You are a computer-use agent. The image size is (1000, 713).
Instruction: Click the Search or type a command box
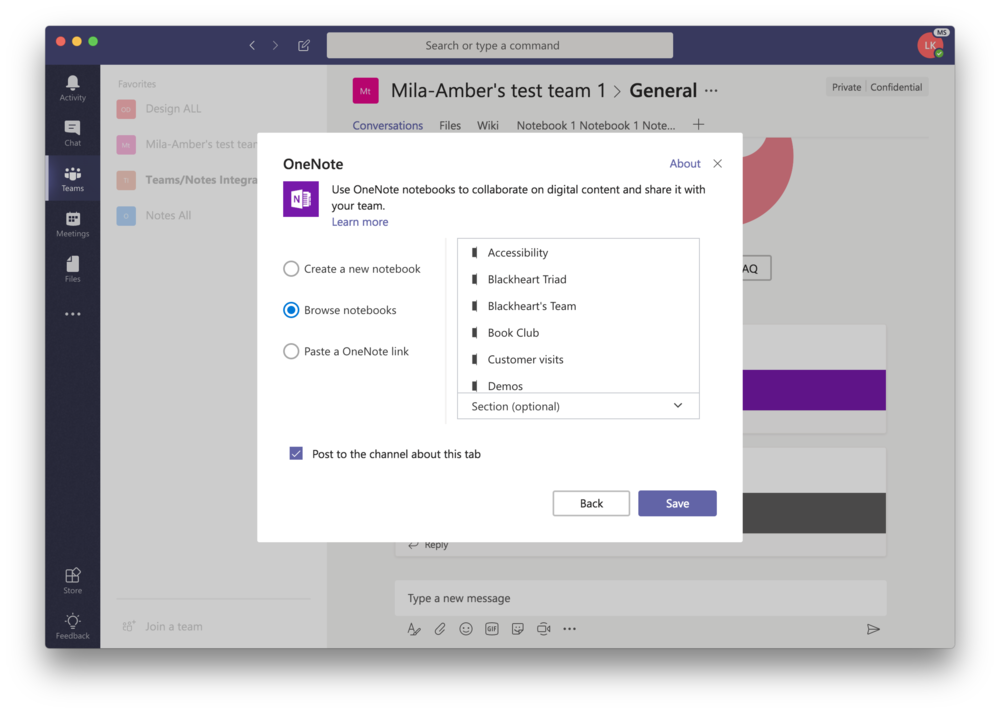[500, 45]
